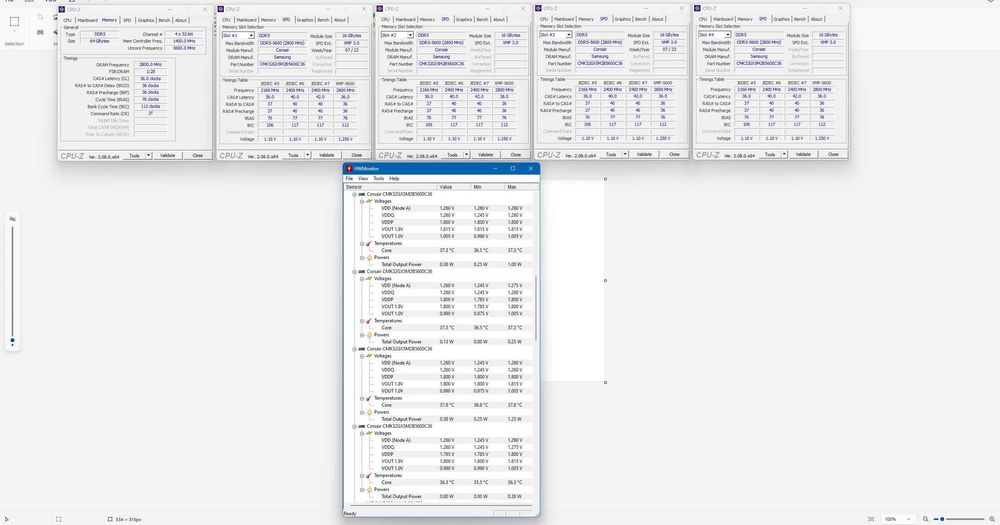Click the HWMonitor title bar app icon
Viewport: 1000px width, 525px height.
(349, 168)
